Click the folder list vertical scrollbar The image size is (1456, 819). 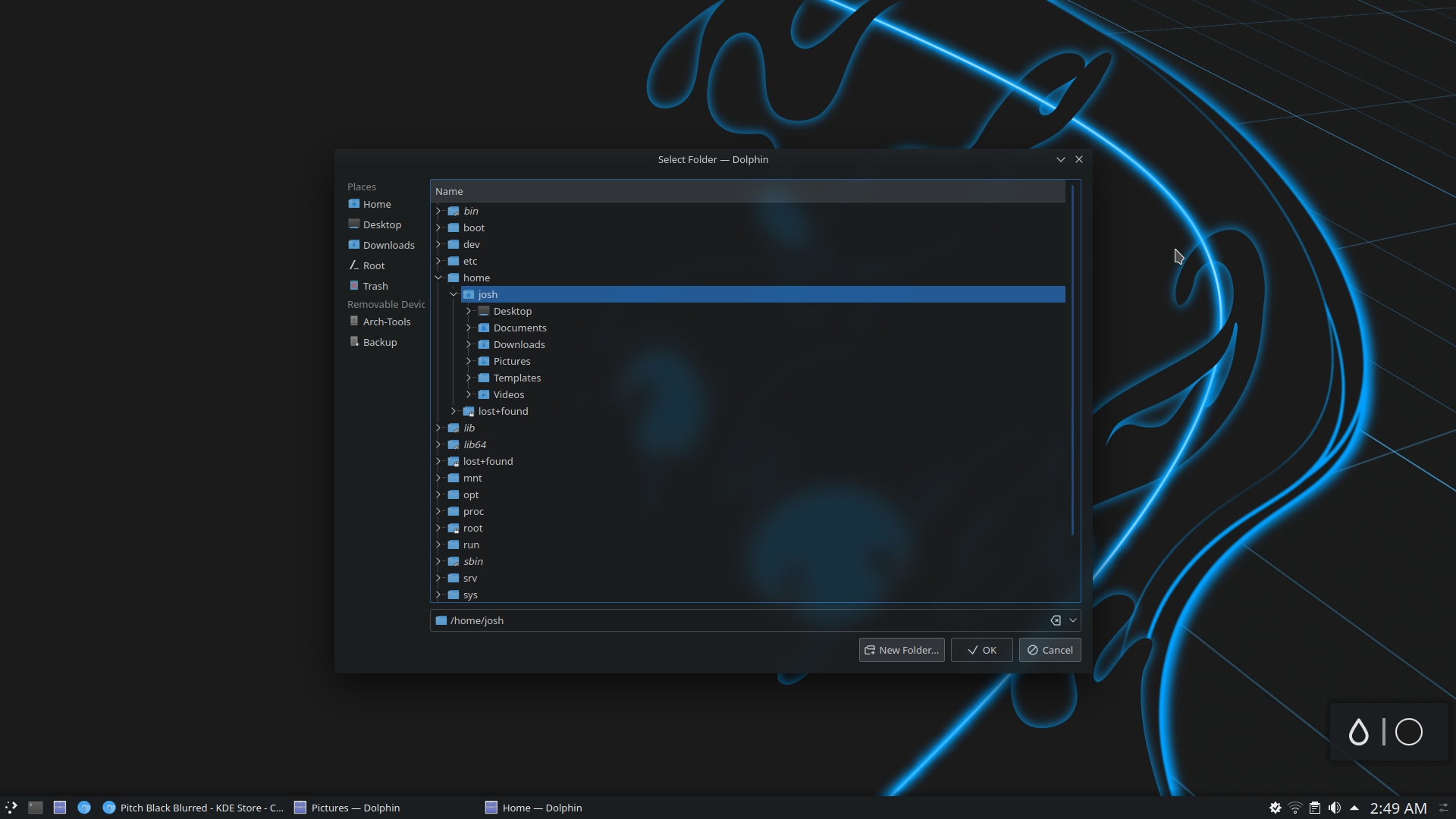(x=1072, y=360)
